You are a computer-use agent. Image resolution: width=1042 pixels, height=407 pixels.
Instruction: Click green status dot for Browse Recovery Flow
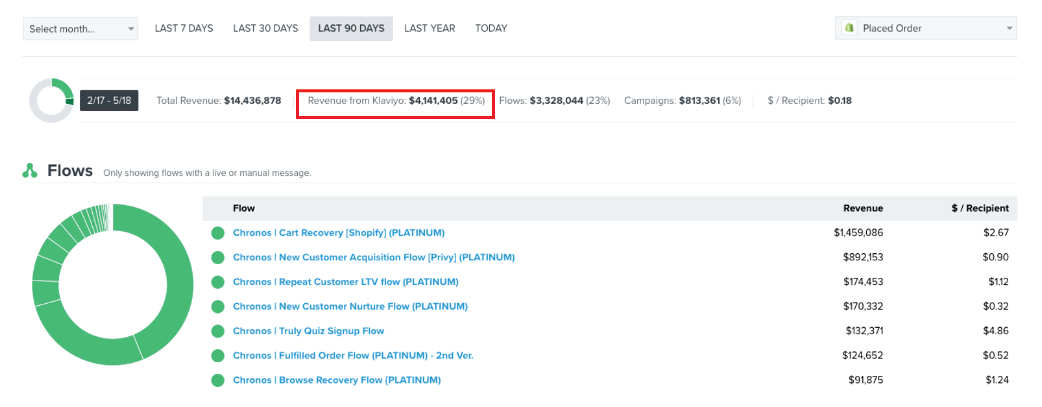218,381
